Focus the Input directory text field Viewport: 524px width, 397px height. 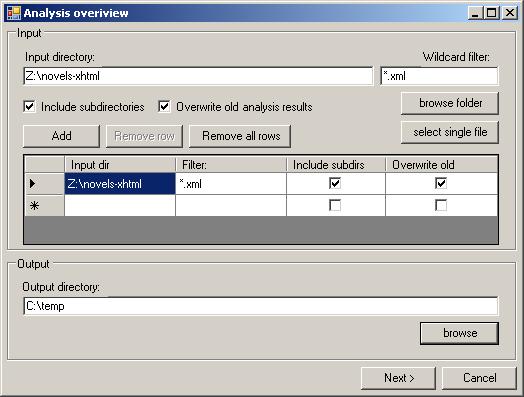(198, 76)
